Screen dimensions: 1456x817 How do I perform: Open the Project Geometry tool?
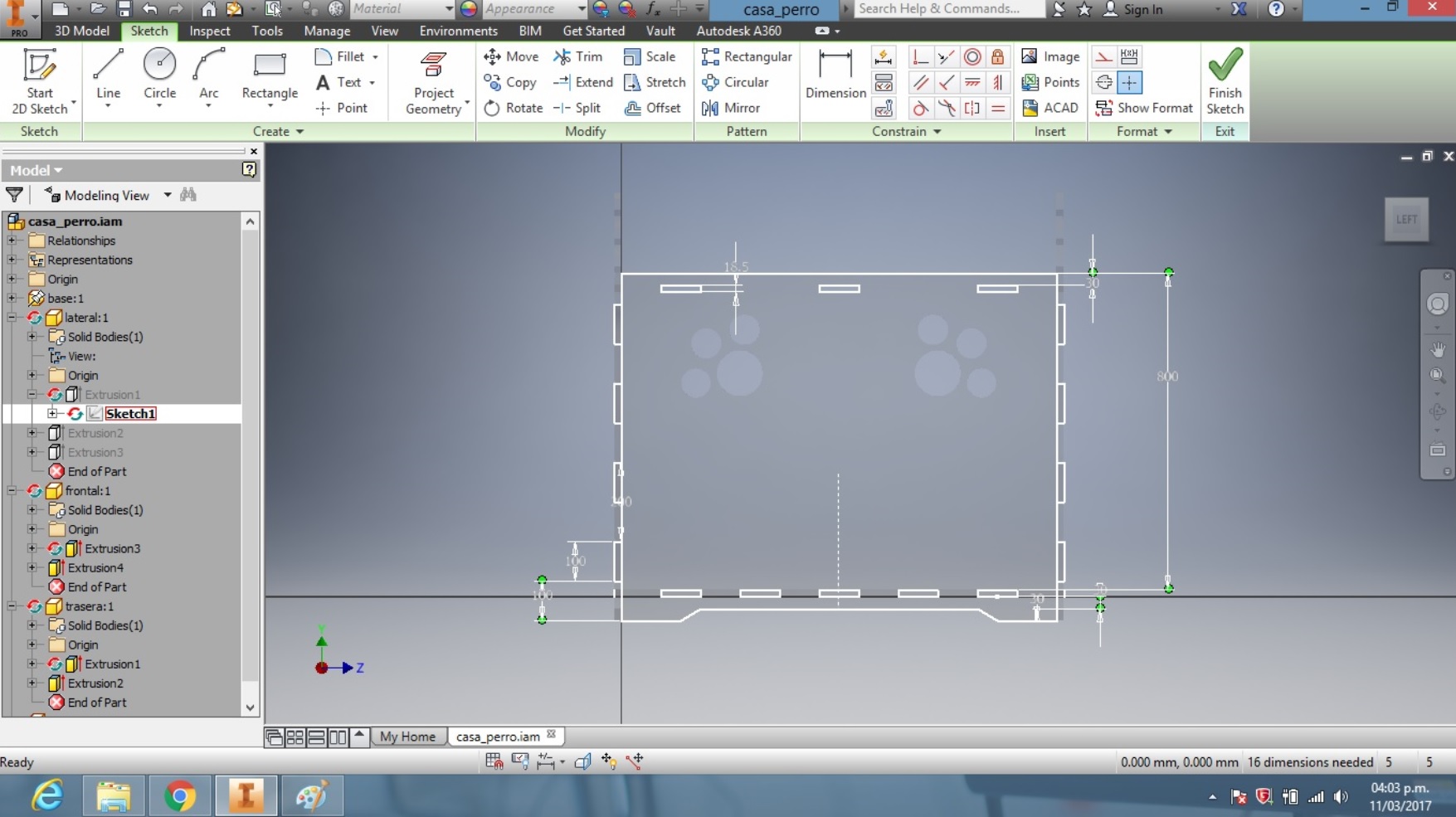(433, 82)
